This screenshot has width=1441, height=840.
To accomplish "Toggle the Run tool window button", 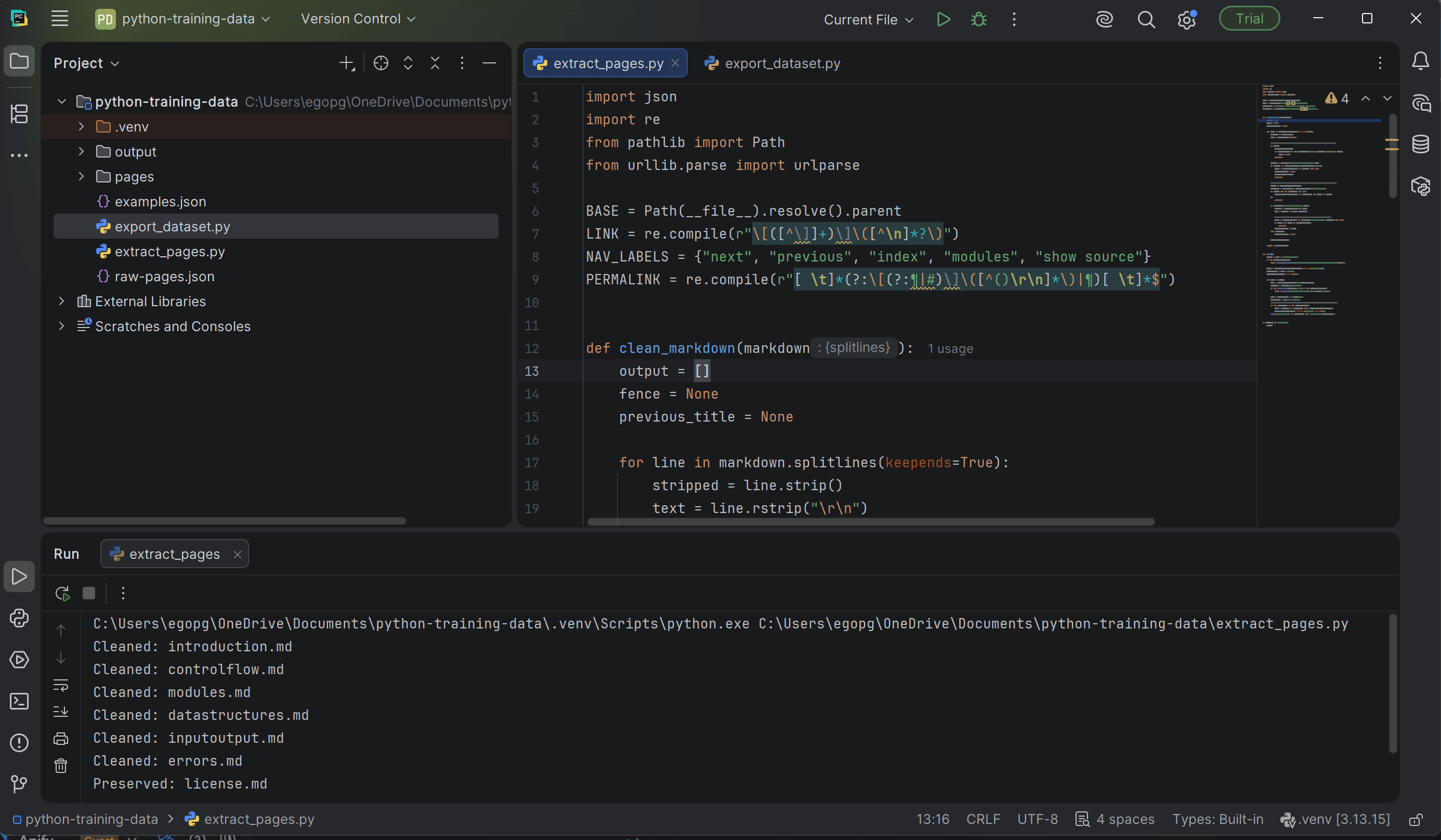I will tap(19, 576).
